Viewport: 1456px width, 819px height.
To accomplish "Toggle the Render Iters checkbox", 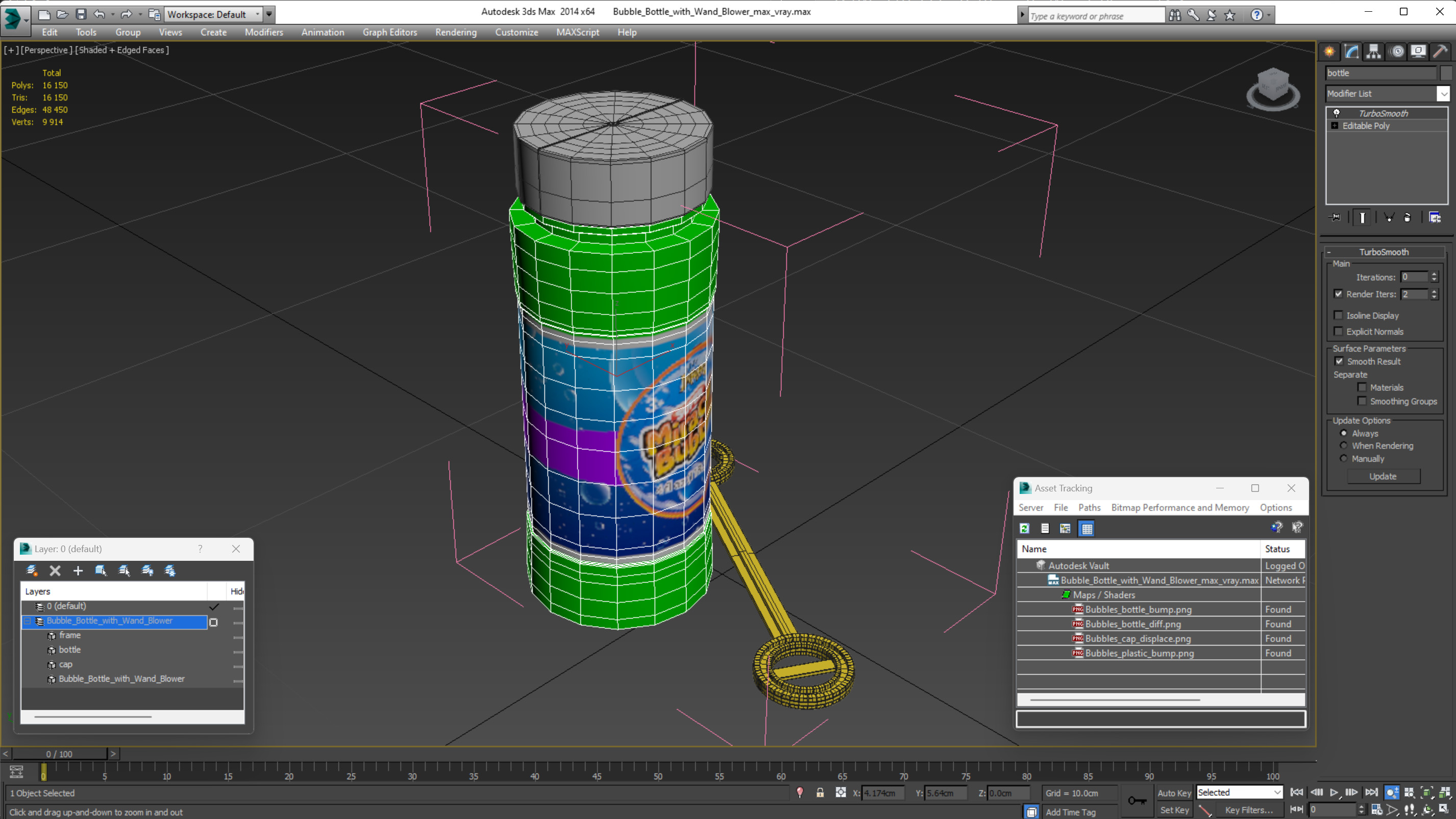I will (1339, 294).
